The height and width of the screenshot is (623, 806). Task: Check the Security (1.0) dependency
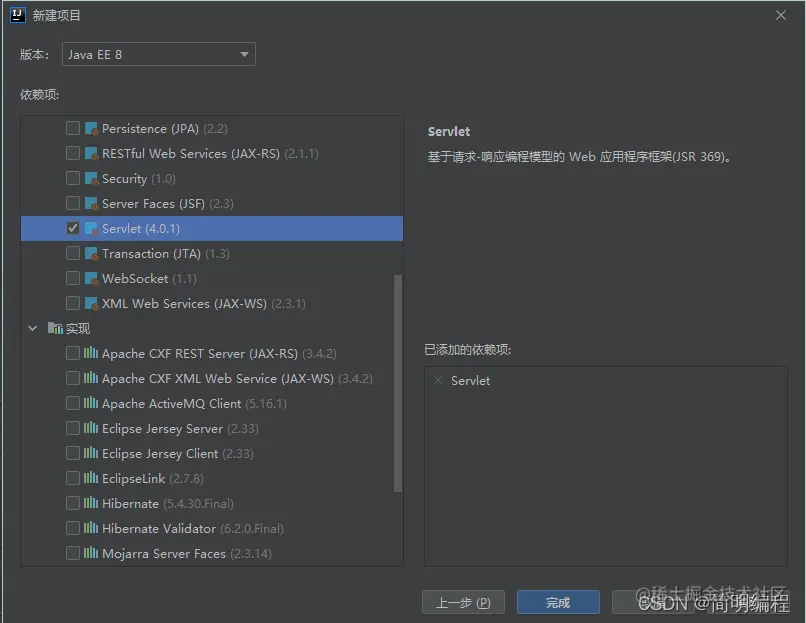tap(72, 178)
